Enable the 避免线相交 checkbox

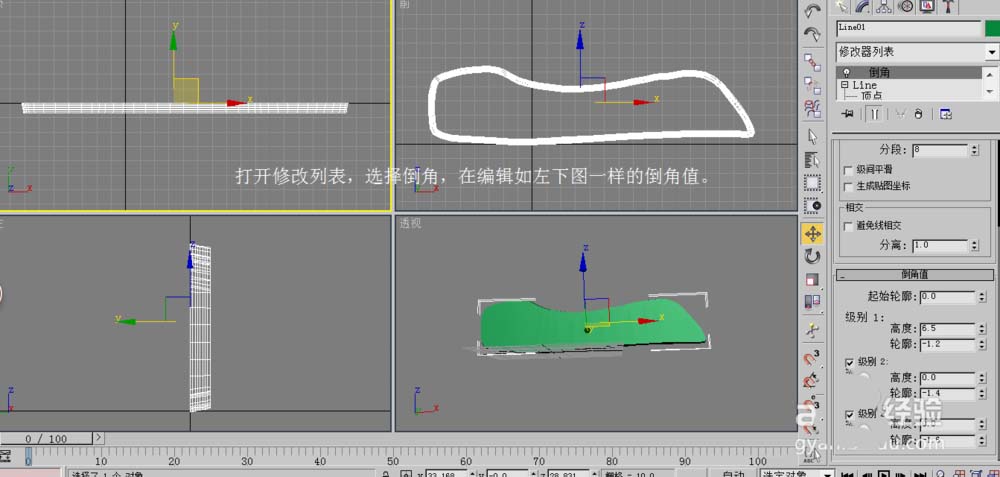point(848,226)
